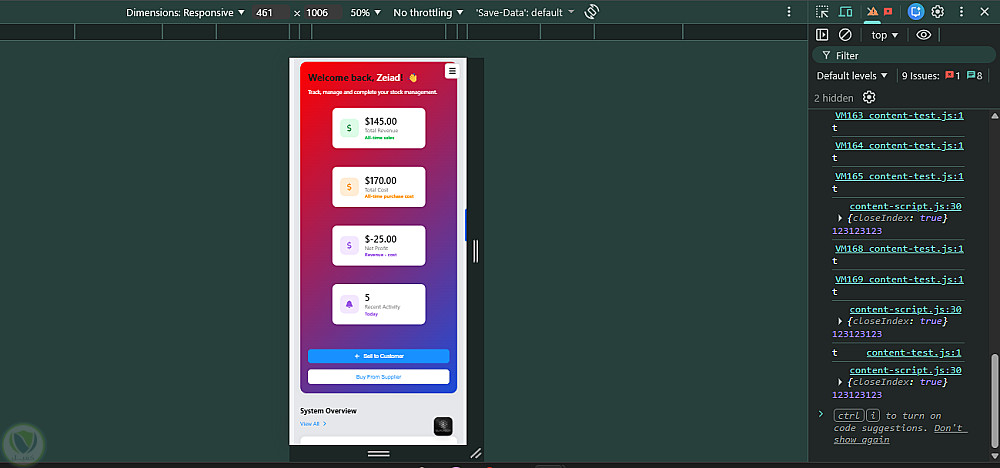Click the '2 hidden' messages text
The image size is (1000, 468).
pyautogui.click(x=834, y=98)
